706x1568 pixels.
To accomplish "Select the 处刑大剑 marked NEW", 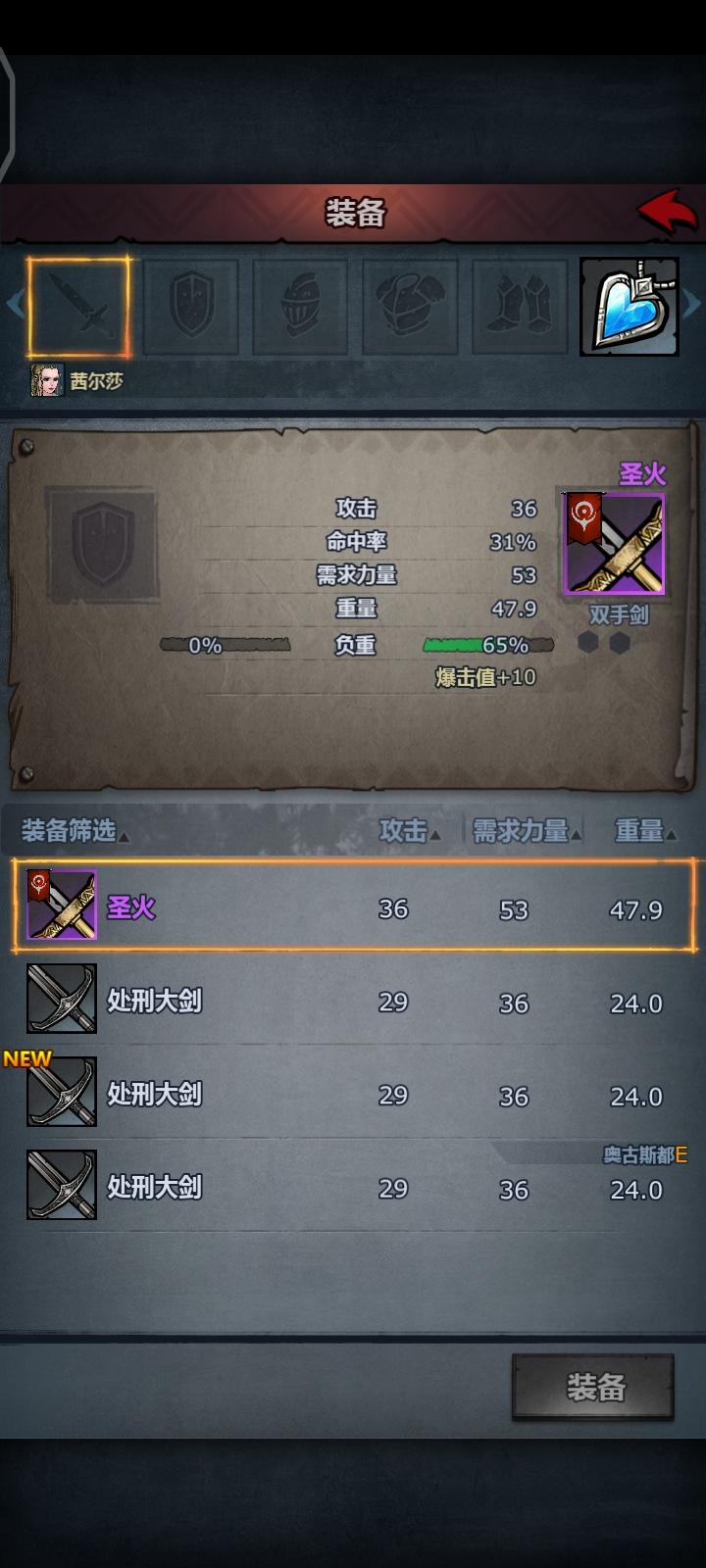I will tap(354, 1093).
